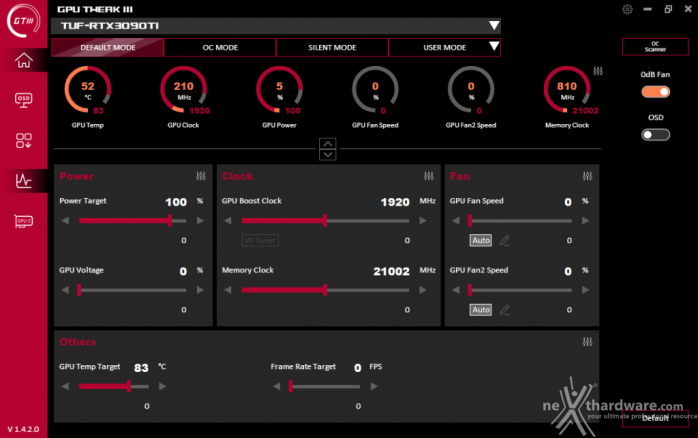The image size is (698, 438).
Task: Increase GPU Boost Clock with right arrow
Action: [423, 221]
